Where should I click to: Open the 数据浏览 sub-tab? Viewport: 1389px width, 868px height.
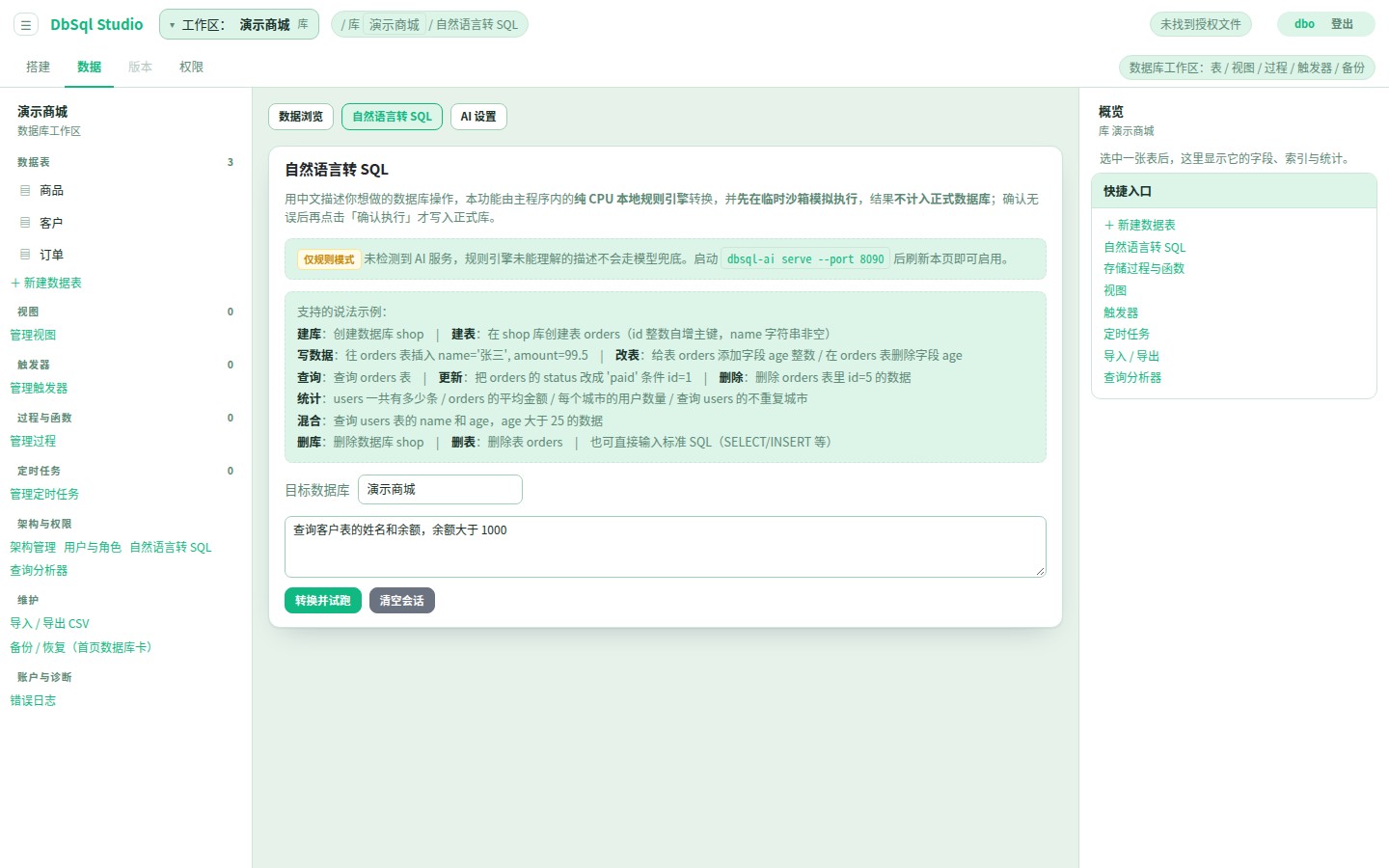301,117
